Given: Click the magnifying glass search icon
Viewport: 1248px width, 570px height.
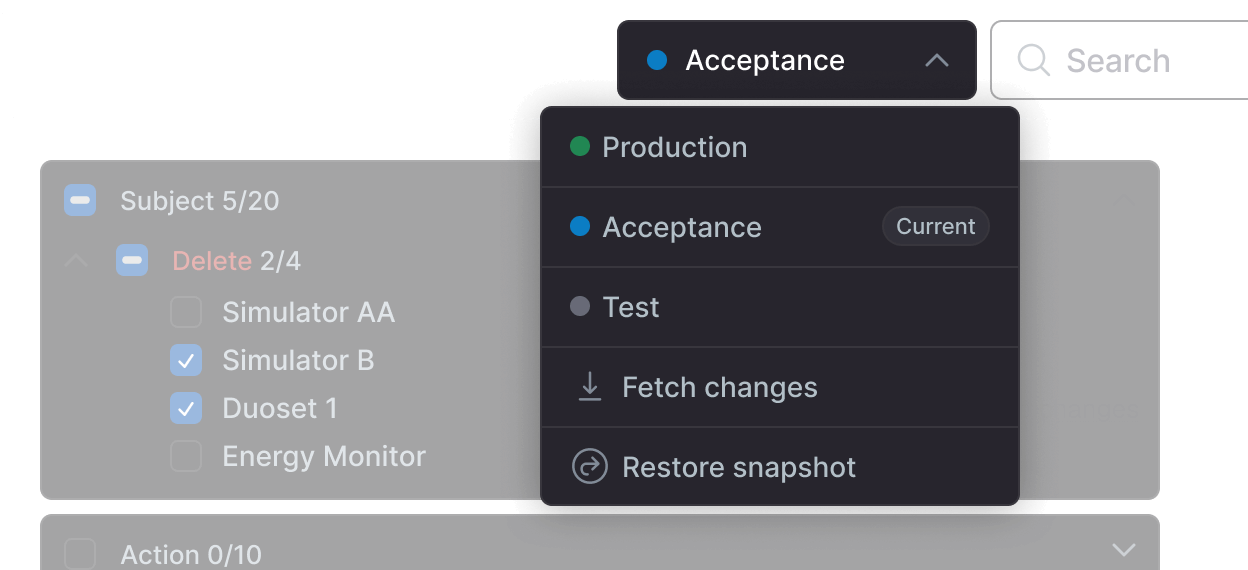Looking at the screenshot, I should (1033, 61).
